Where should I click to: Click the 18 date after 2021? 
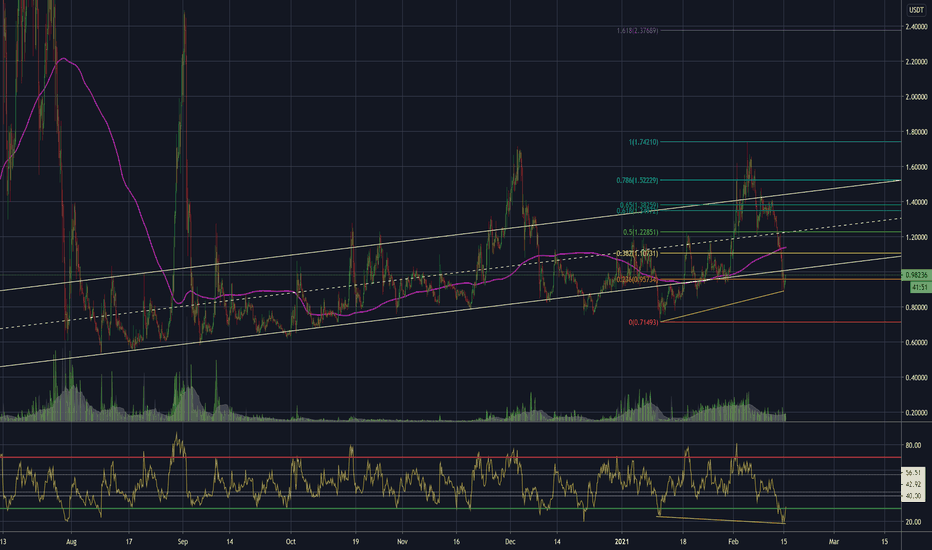[x=684, y=542]
